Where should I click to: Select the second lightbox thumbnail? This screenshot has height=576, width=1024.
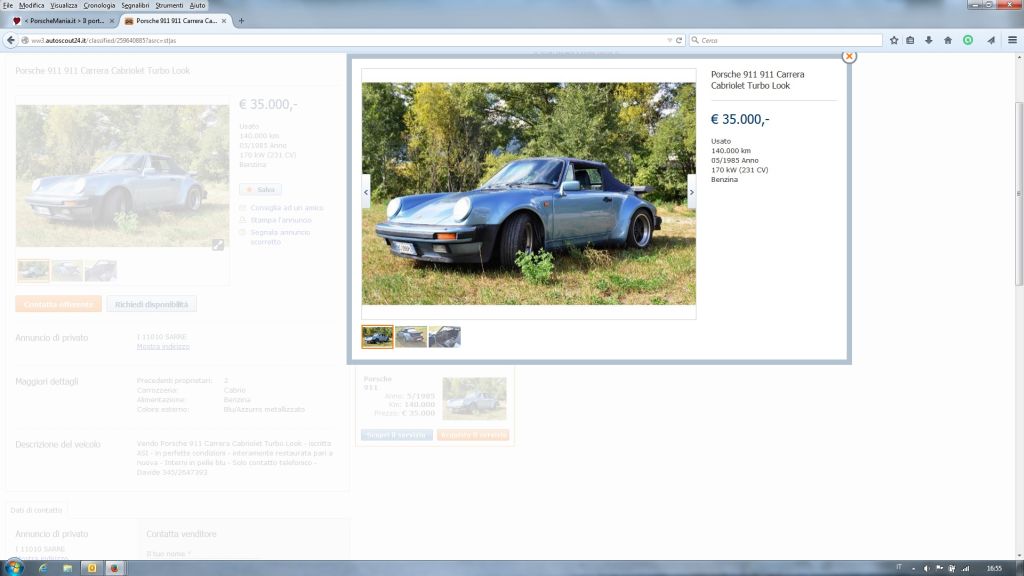(x=411, y=337)
